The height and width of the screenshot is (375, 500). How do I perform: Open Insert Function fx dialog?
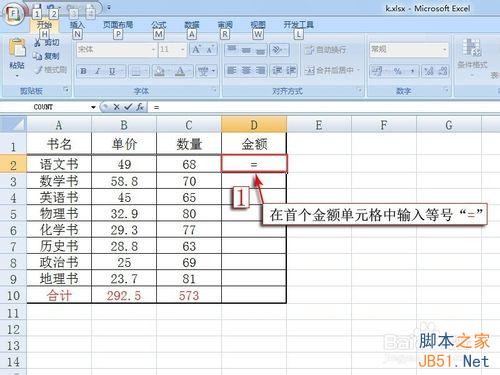[x=140, y=107]
